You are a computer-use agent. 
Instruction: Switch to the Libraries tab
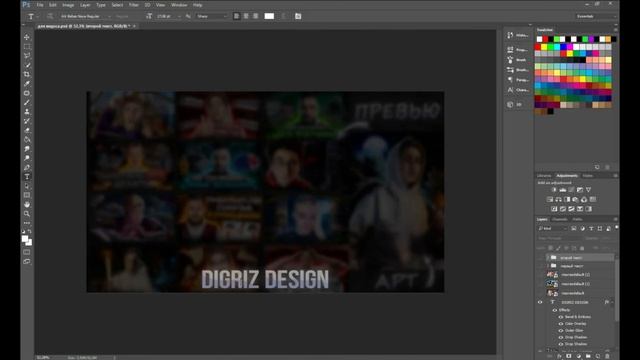click(544, 176)
